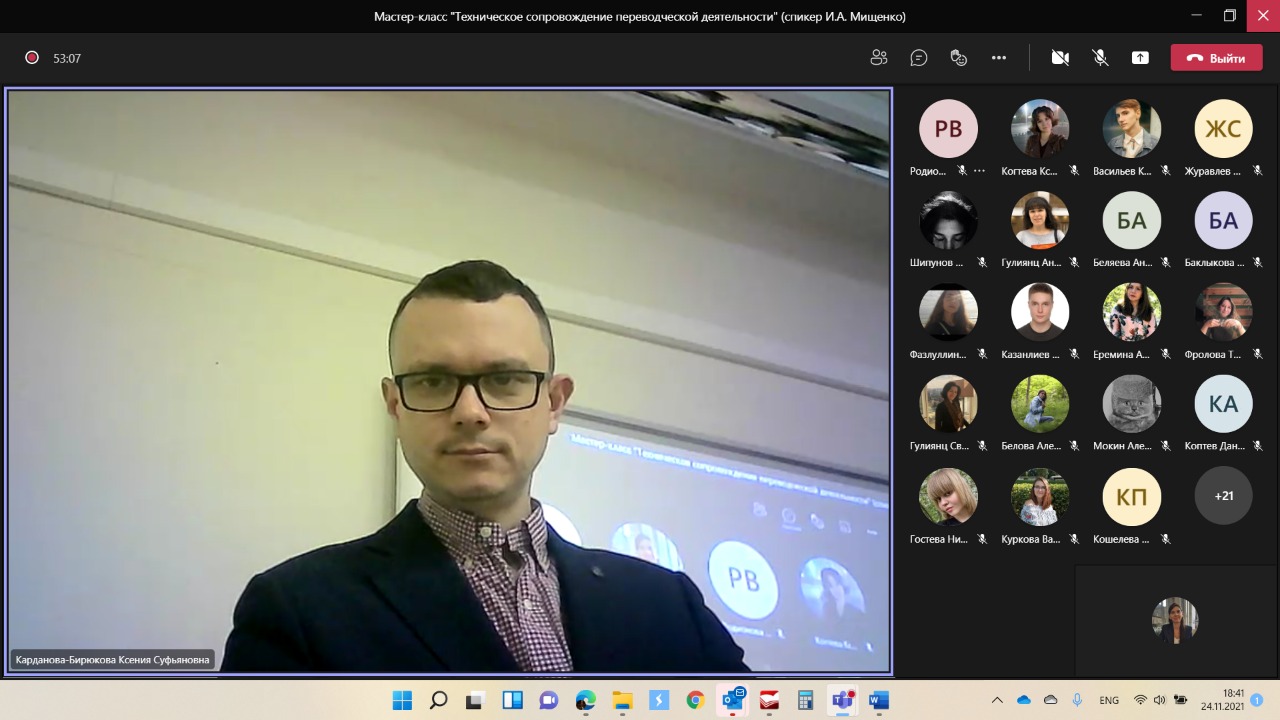
Task: Switch the ENG input language
Action: (1109, 700)
